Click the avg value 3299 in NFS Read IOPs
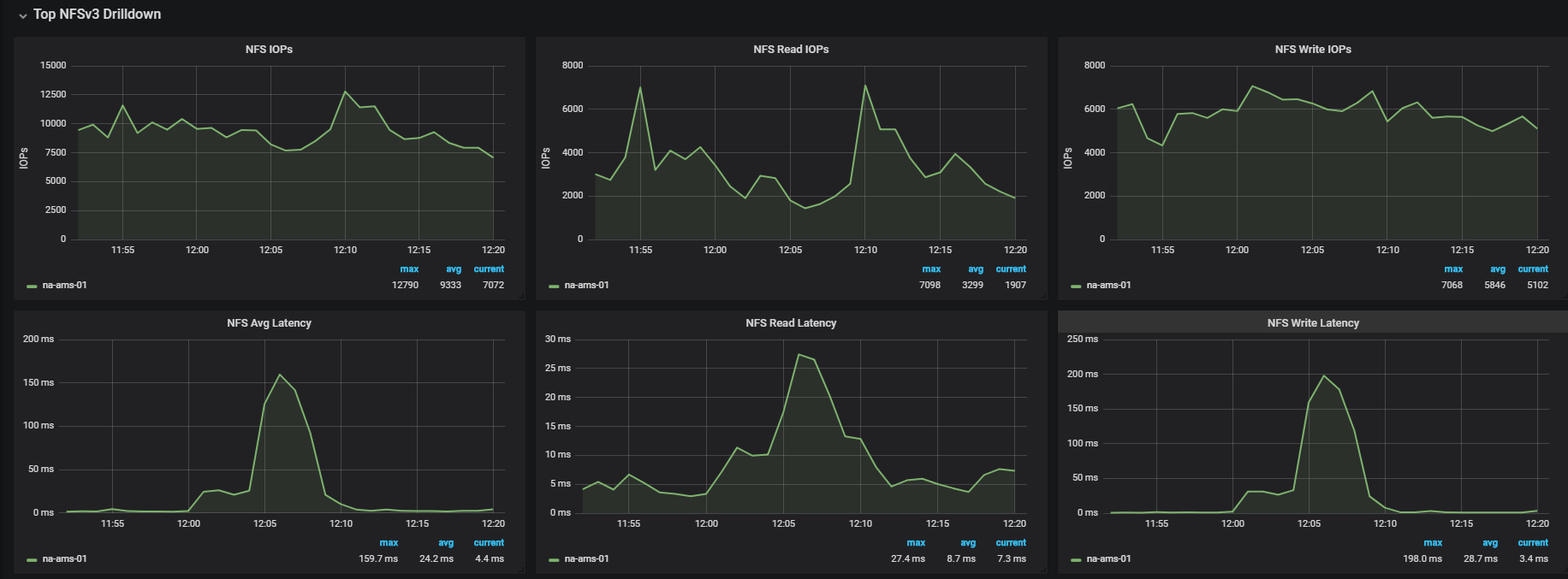Image resolution: width=1568 pixels, height=579 pixels. point(972,286)
